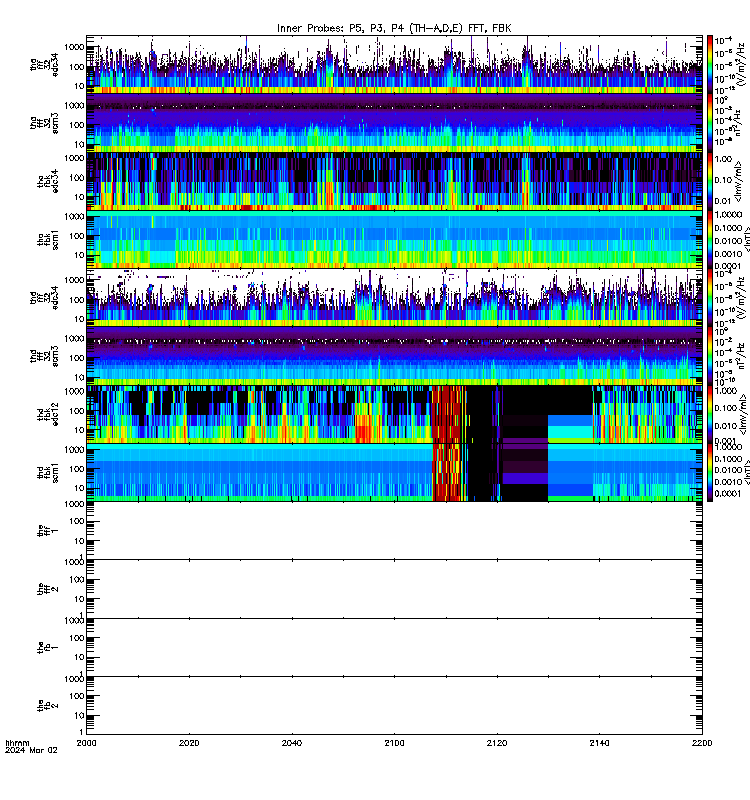The height and width of the screenshot is (800, 750).
Task: Click the "thd fbk scm1" panel label
Action: (48, 473)
